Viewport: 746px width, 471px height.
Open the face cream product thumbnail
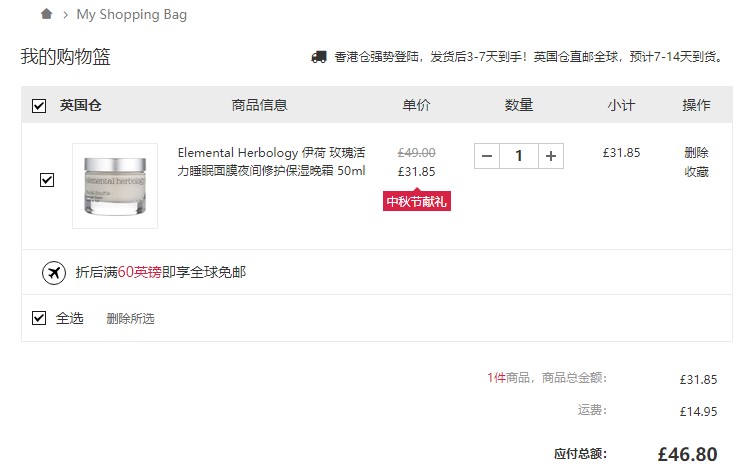pos(115,186)
